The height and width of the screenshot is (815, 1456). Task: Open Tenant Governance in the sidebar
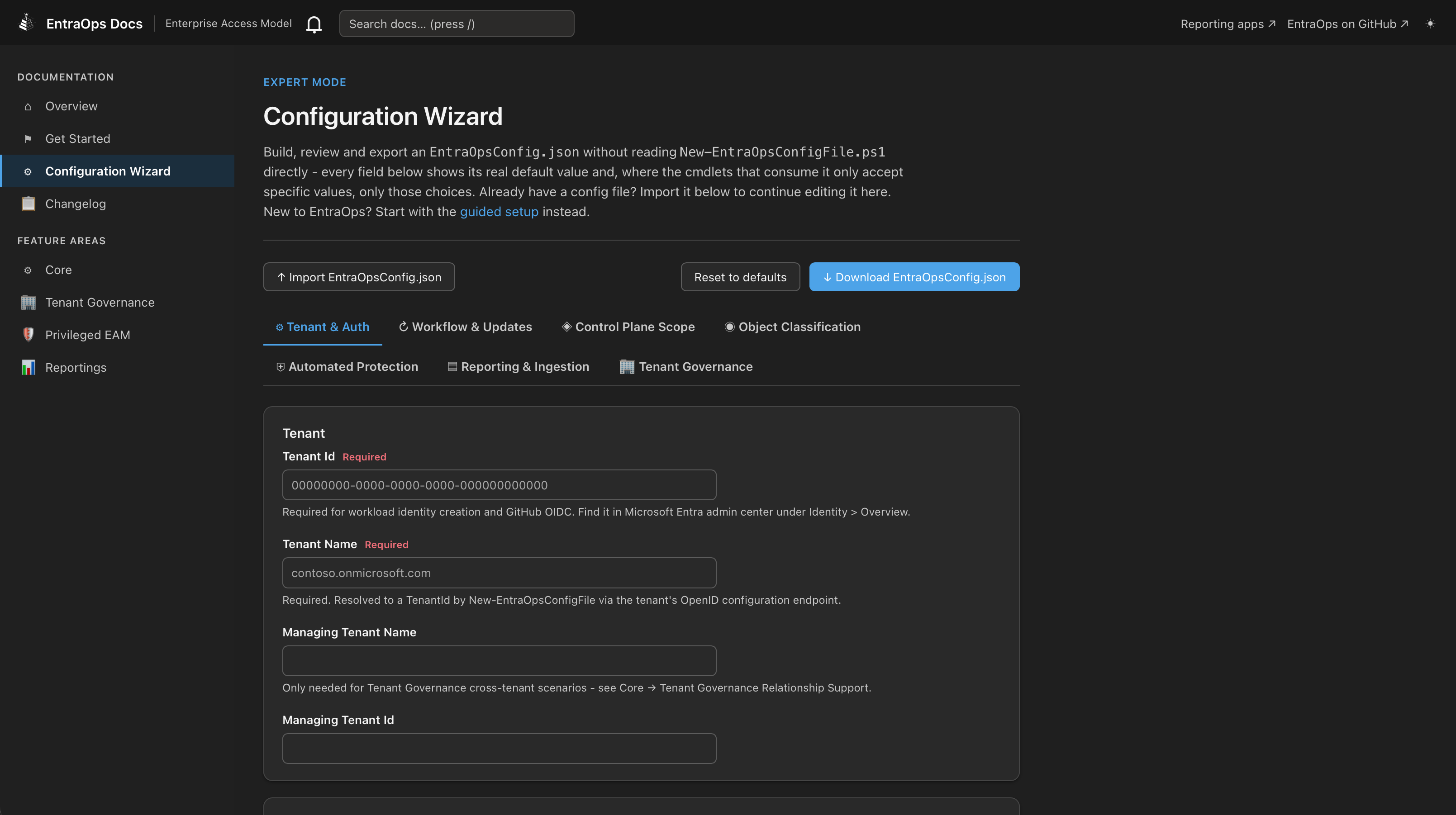pyautogui.click(x=118, y=303)
